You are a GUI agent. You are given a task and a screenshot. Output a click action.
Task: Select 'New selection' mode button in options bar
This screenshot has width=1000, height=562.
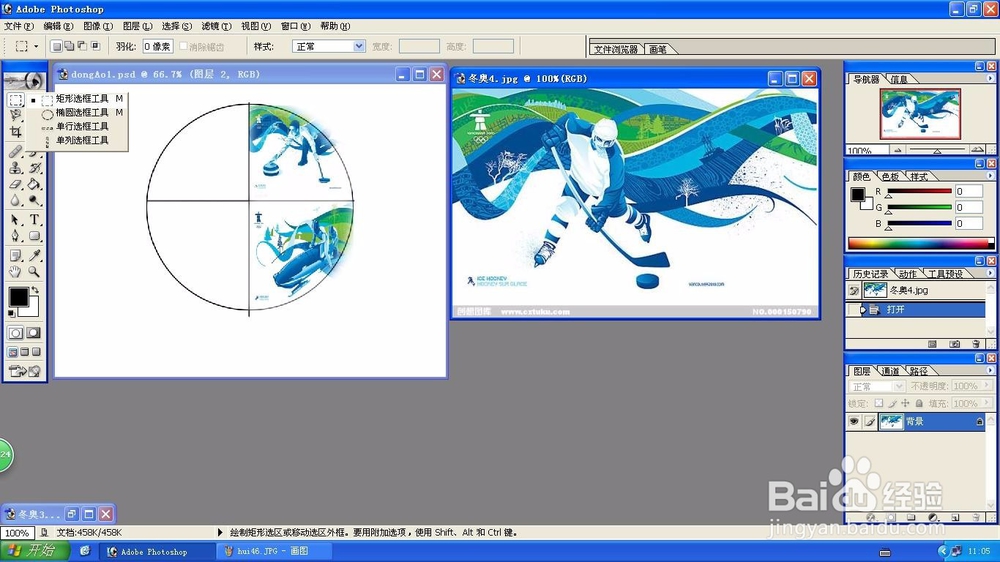point(56,46)
